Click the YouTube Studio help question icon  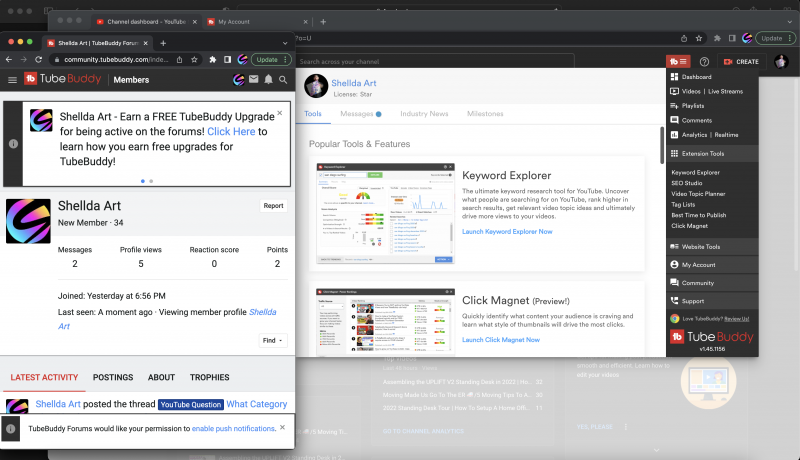click(704, 62)
